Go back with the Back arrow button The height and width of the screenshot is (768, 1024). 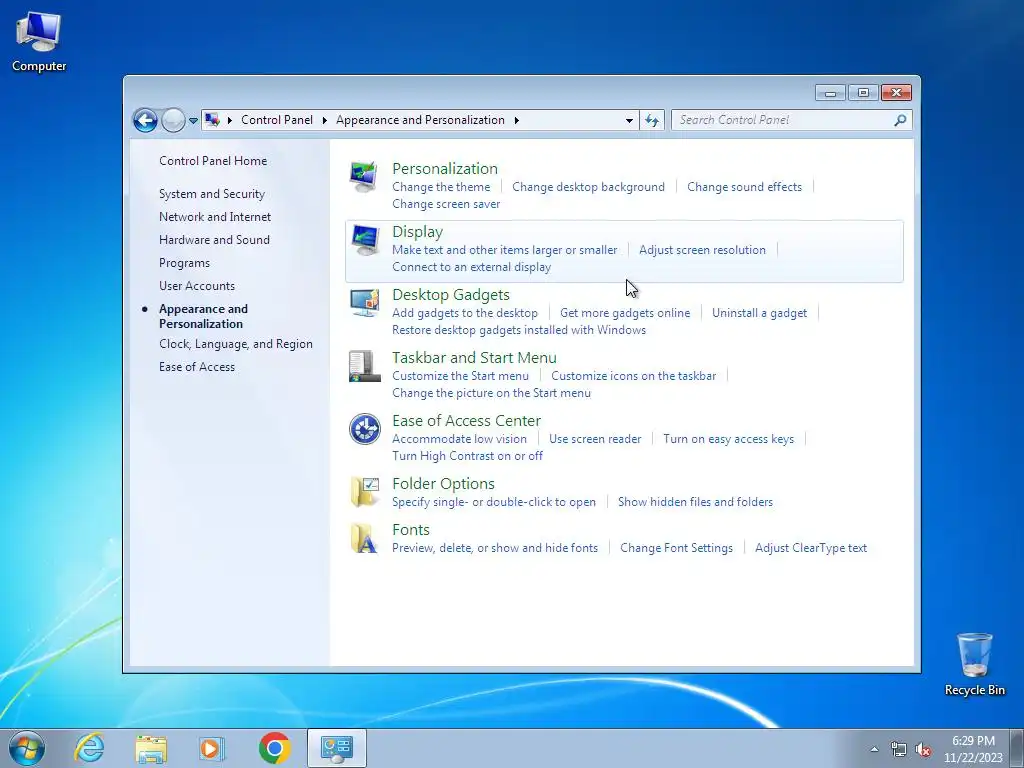coord(145,120)
